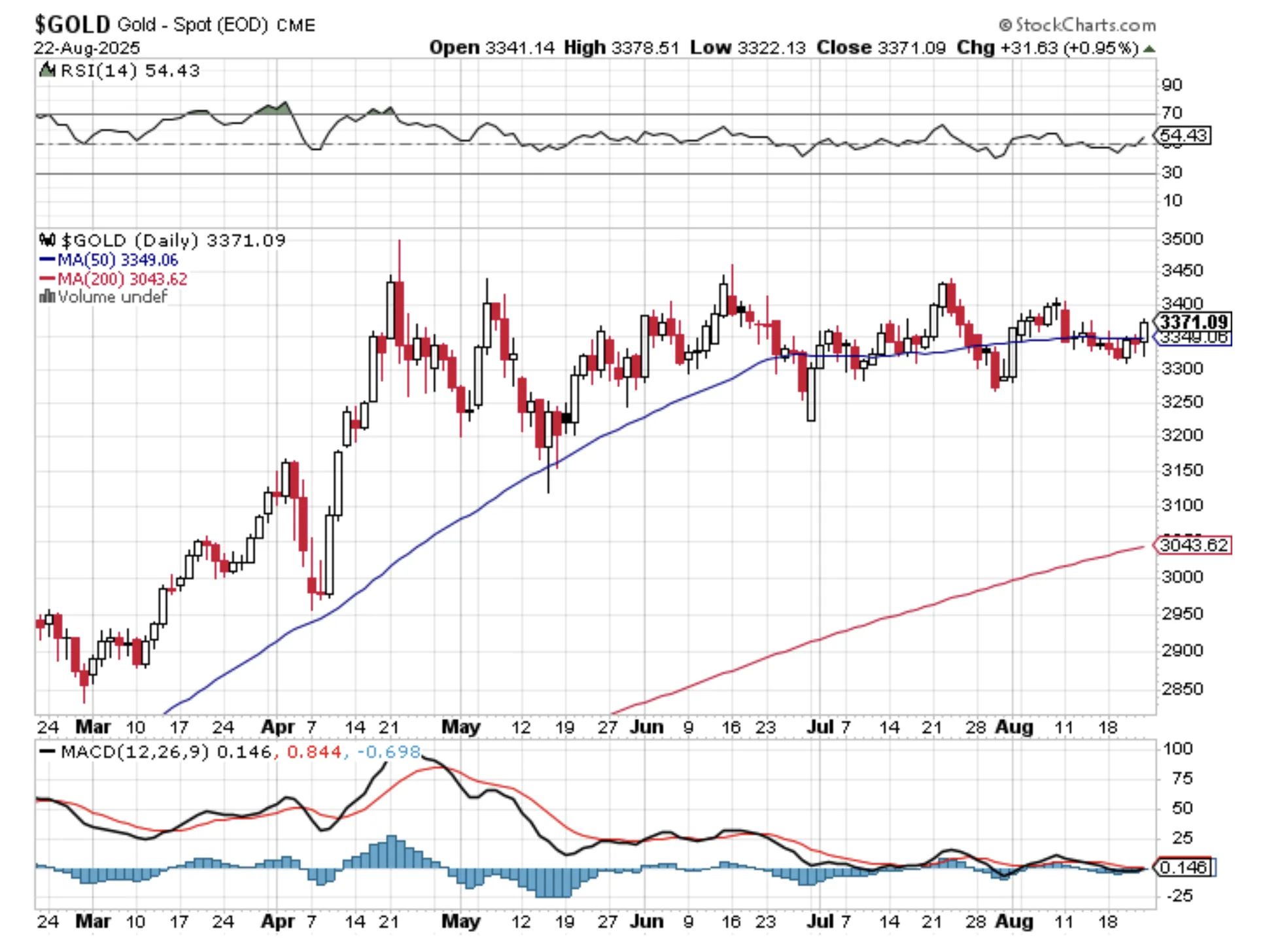Select the MA(50) 3349.06 legend label
Viewport: 1265px width, 952px height.
(118, 260)
